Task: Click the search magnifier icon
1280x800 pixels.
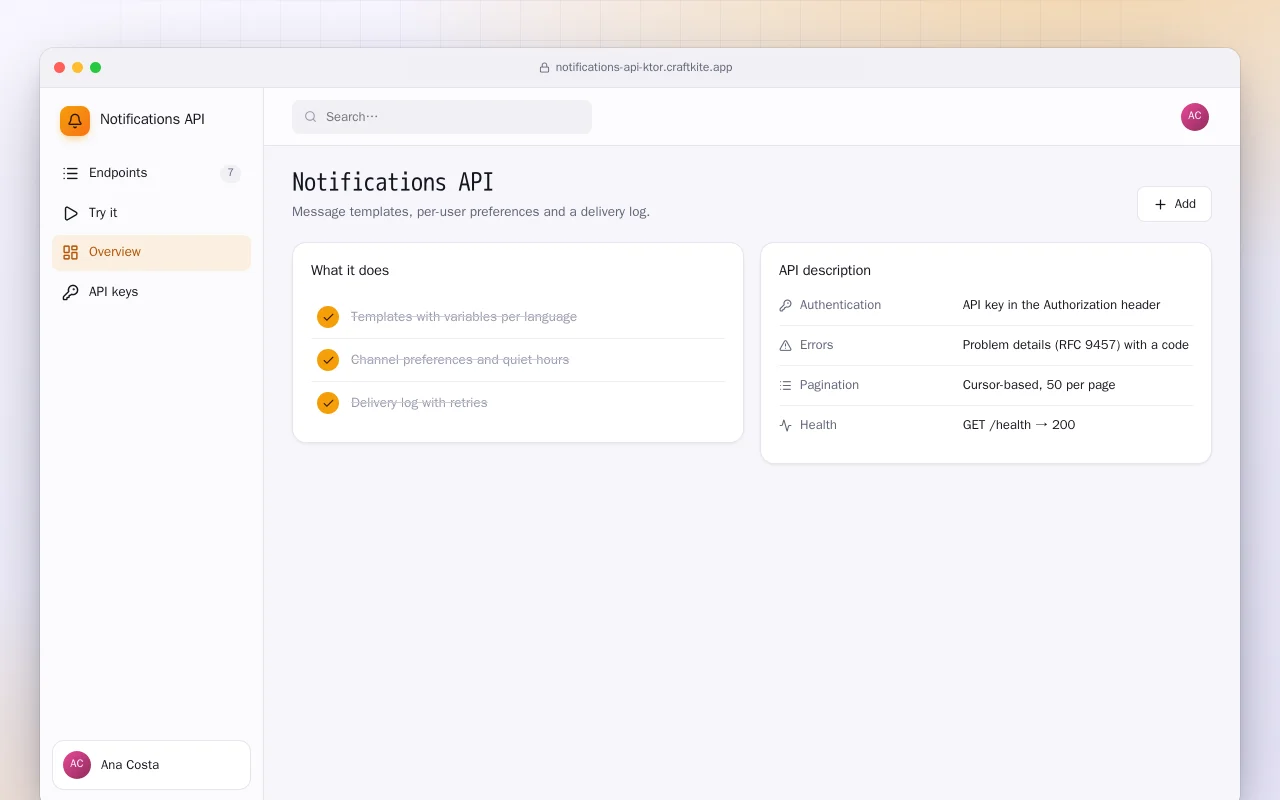Action: coord(310,117)
